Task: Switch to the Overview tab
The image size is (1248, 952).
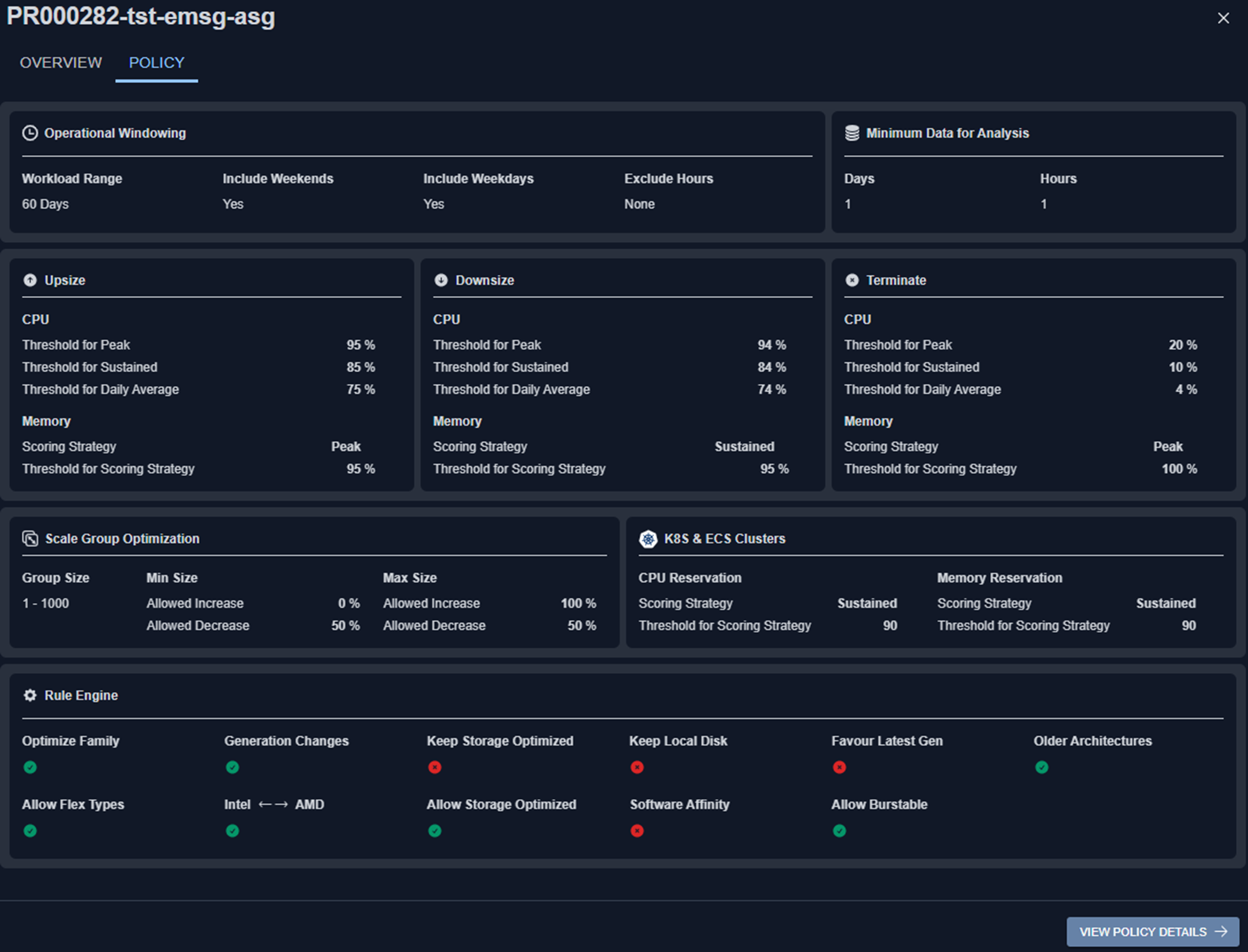Action: (x=61, y=63)
